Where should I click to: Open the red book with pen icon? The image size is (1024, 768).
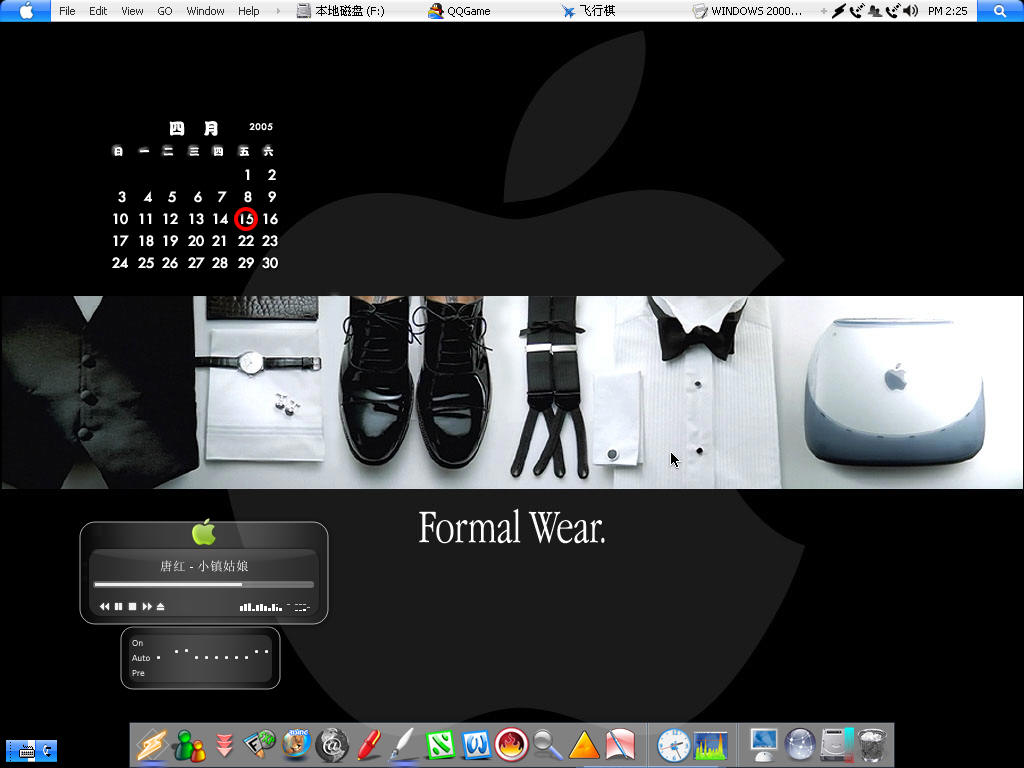[620, 744]
